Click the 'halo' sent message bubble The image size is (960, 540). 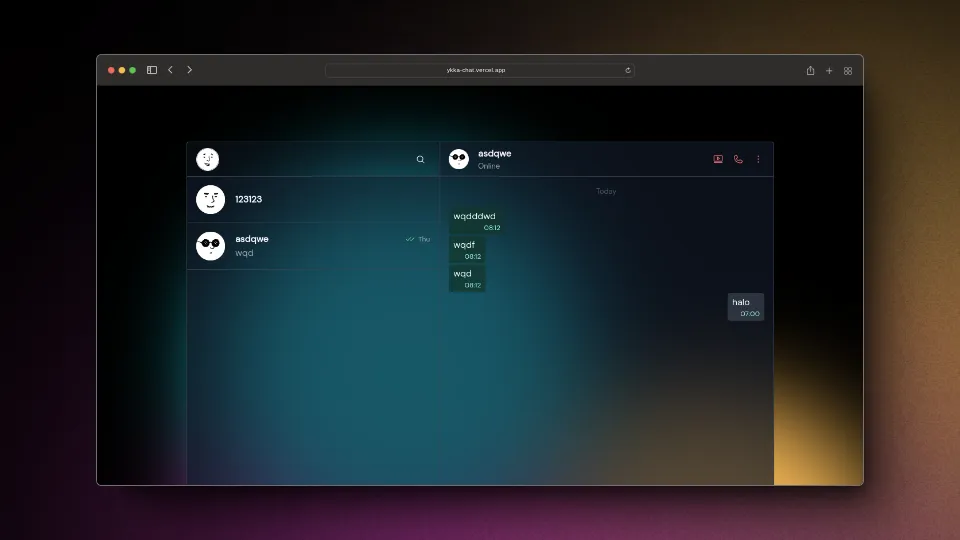(746, 307)
